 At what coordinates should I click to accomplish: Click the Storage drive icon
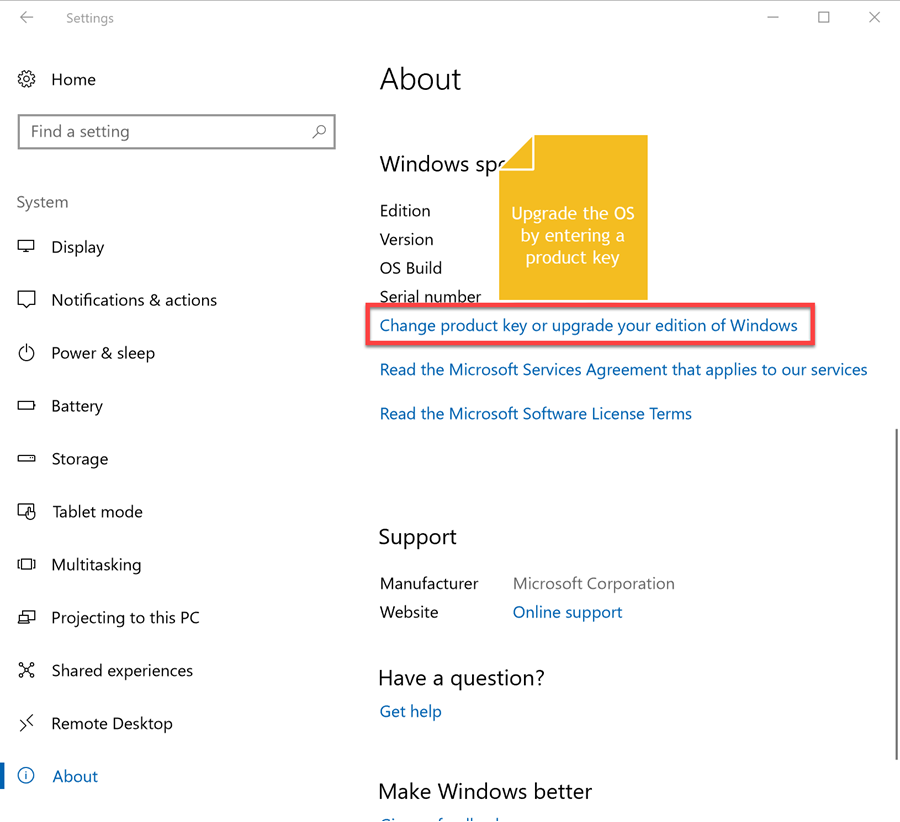[x=27, y=459]
